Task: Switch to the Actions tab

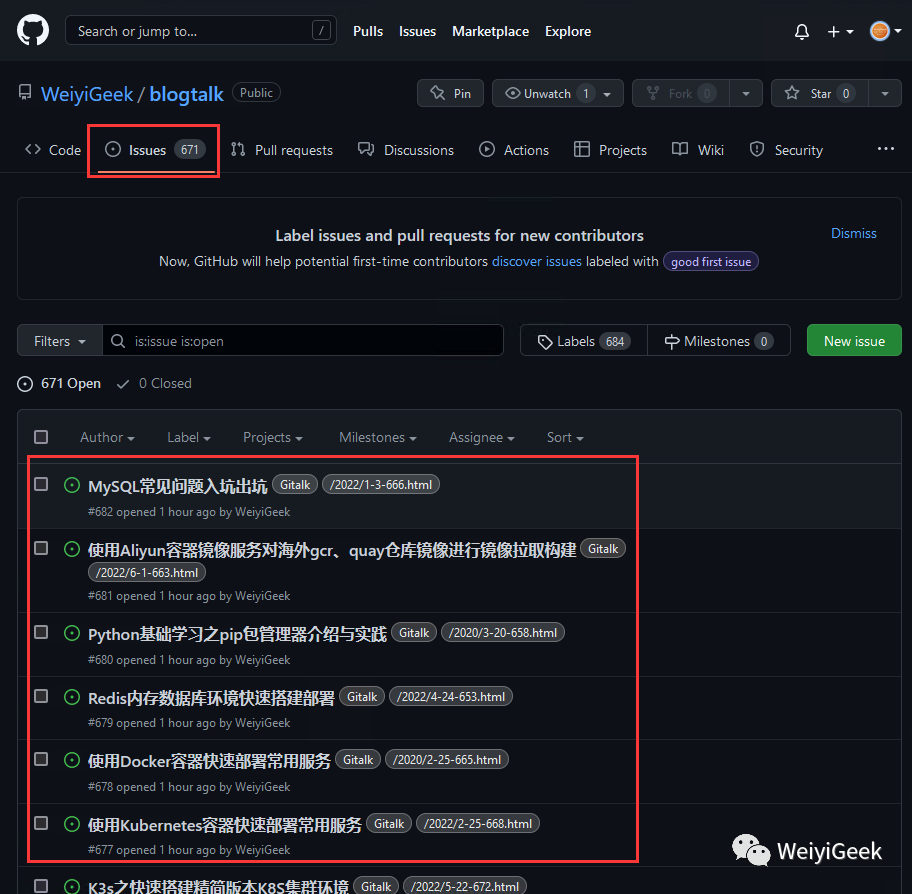Action: pyautogui.click(x=514, y=150)
